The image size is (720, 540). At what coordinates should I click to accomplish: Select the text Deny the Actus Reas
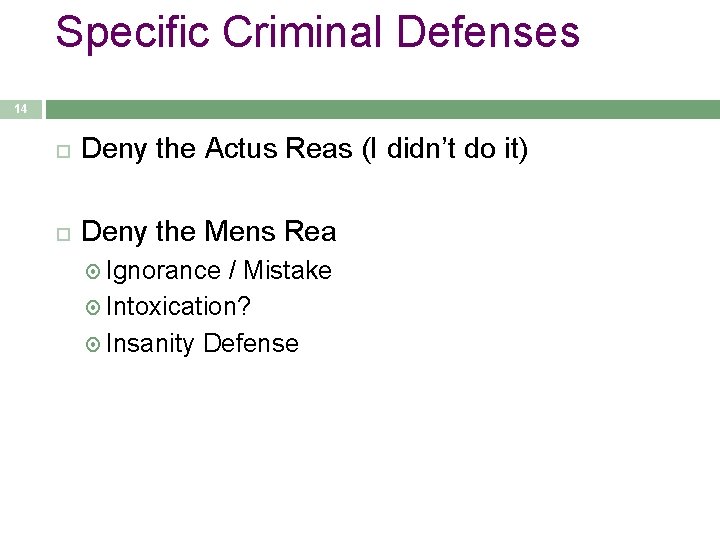point(217,149)
